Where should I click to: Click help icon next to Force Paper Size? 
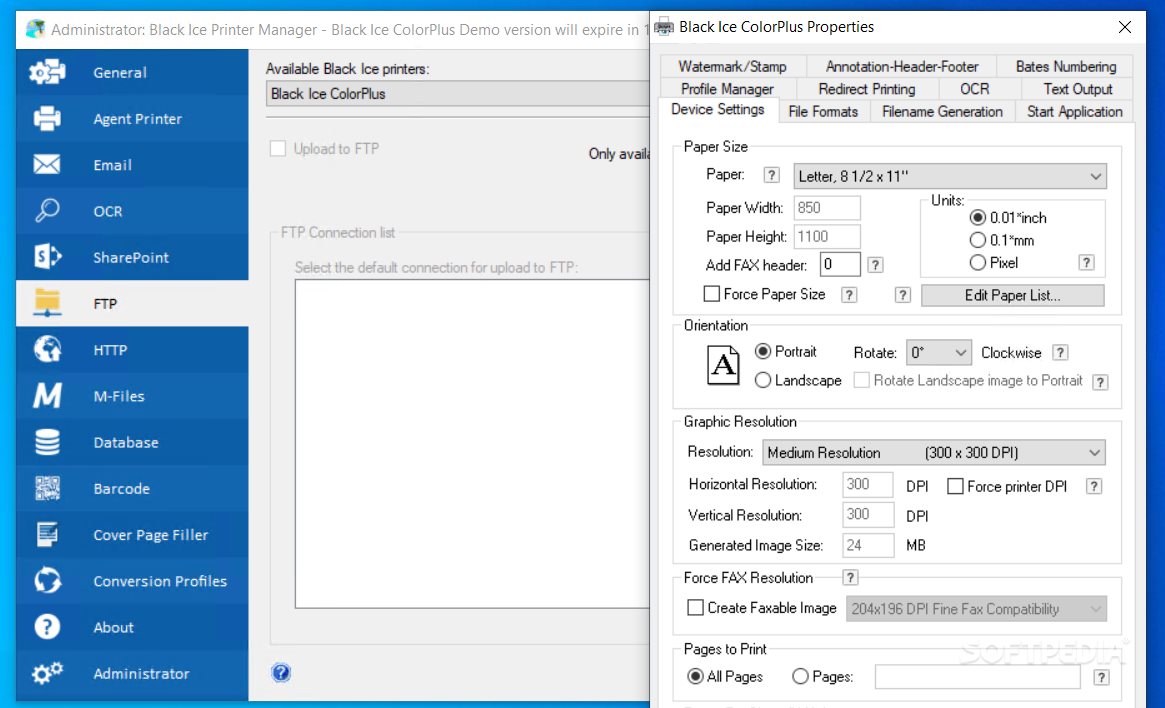(x=849, y=295)
